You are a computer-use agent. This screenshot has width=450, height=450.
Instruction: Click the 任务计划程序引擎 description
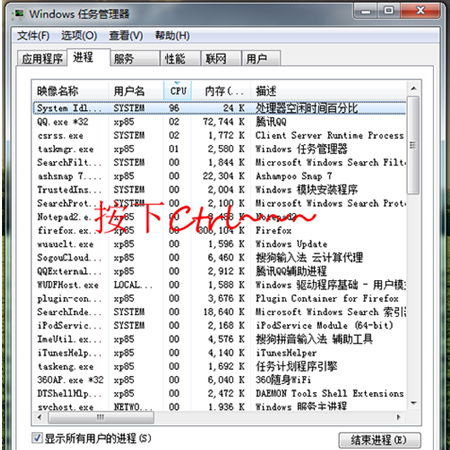click(296, 367)
